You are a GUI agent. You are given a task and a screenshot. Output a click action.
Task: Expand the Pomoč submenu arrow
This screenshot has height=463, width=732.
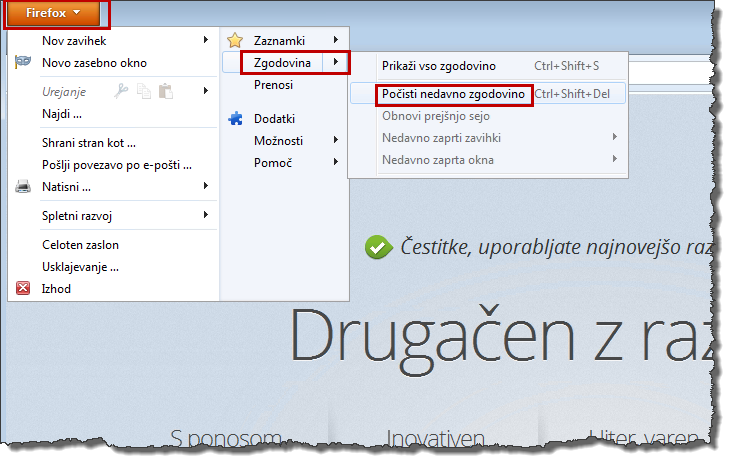tap(336, 162)
